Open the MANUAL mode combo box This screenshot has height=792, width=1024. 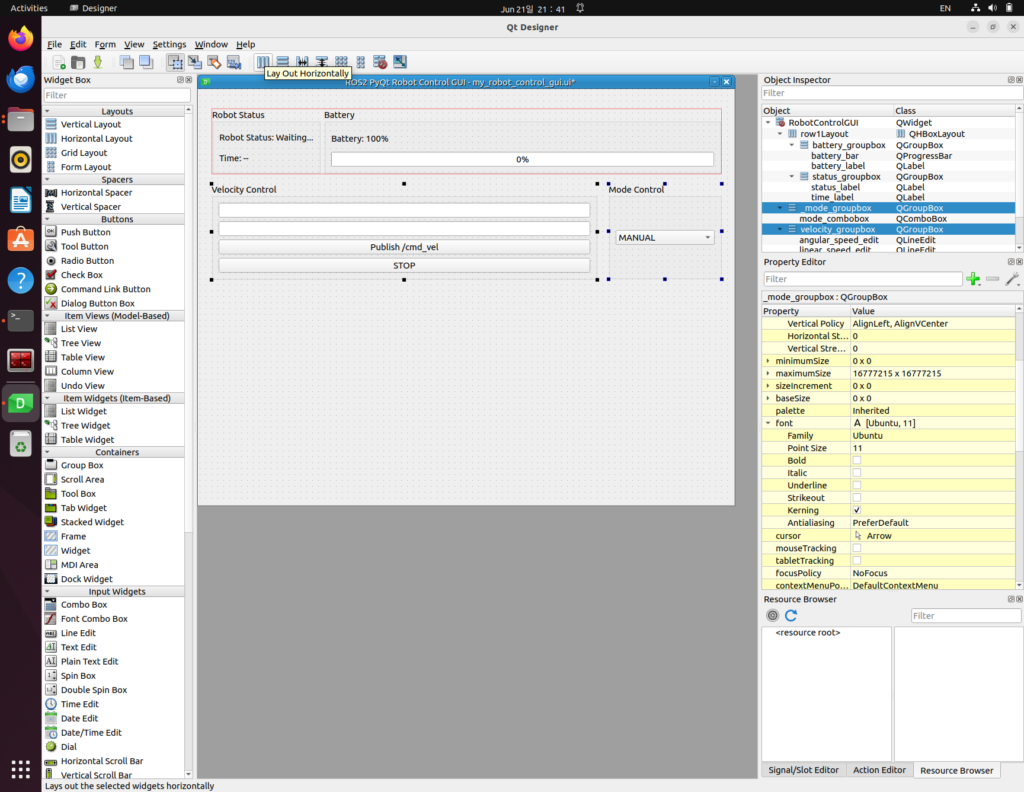[665, 238]
